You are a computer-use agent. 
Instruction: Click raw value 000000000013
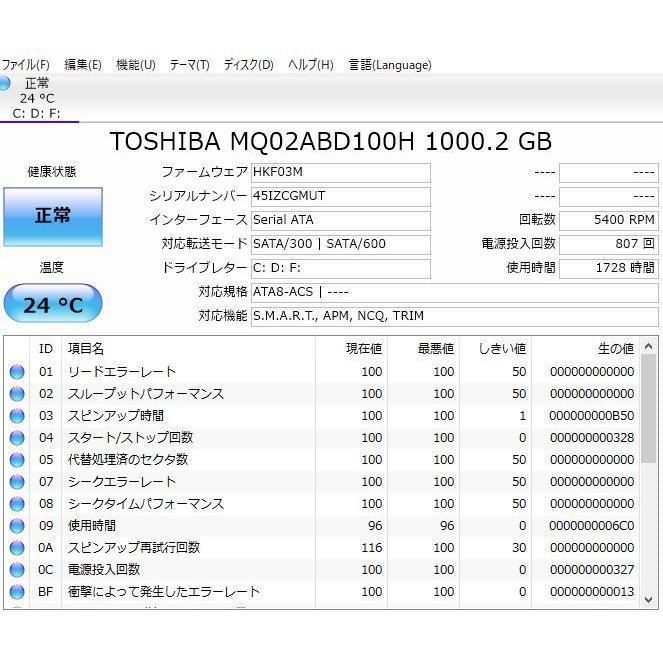point(592,592)
